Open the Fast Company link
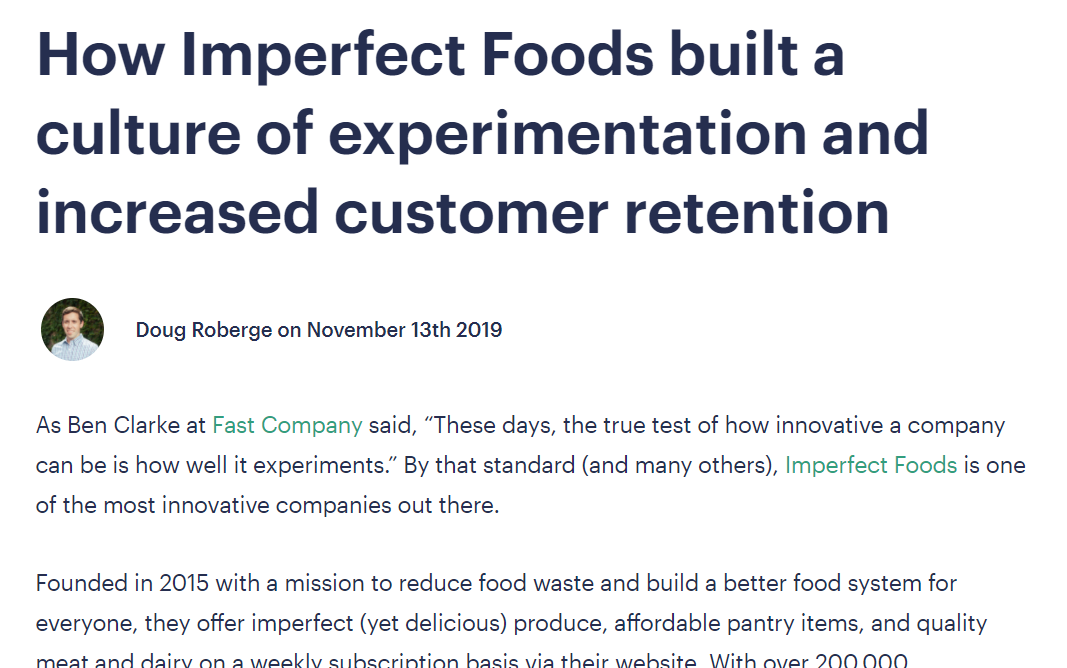 pos(287,425)
